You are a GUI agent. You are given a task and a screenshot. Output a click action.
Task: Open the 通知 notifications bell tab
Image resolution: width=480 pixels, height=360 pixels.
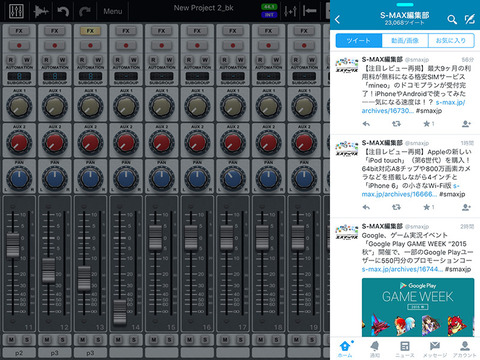click(x=375, y=349)
